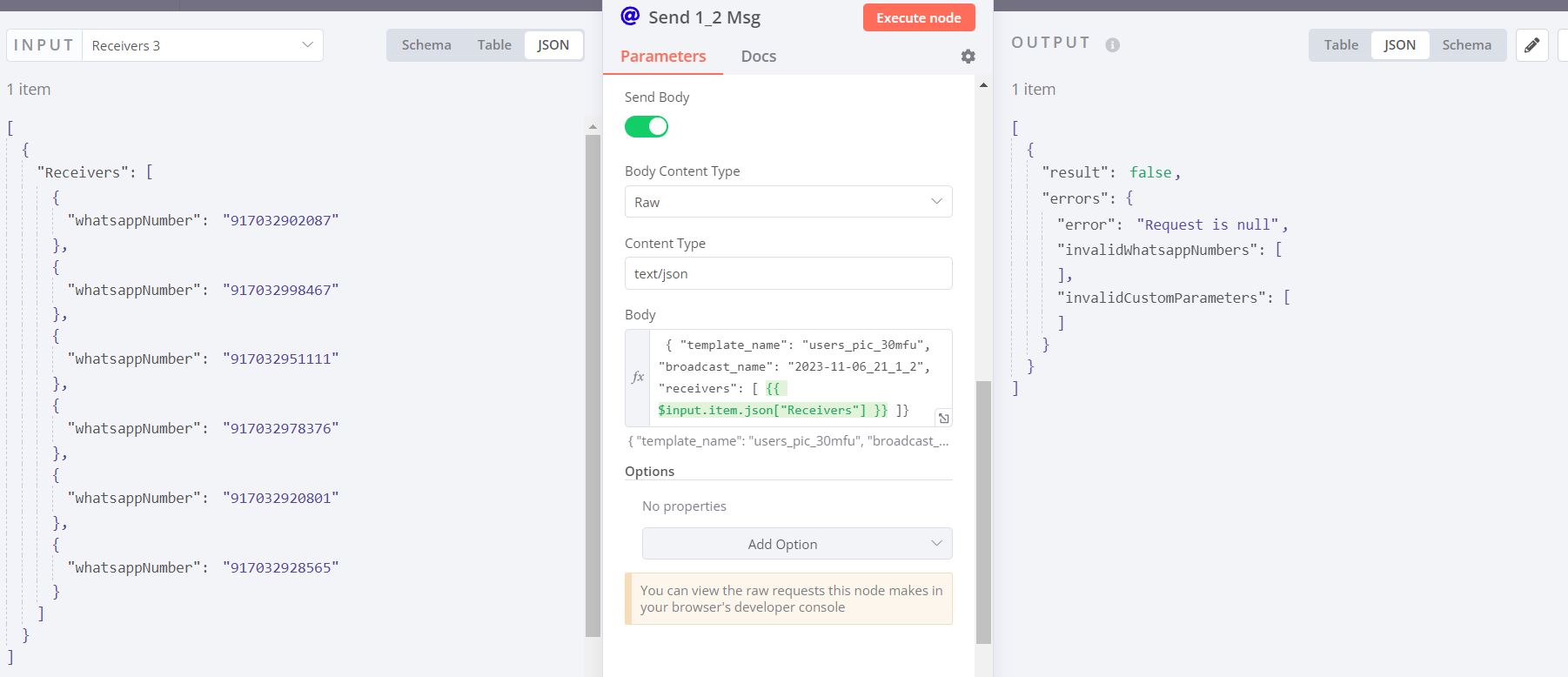This screenshot has width=1568, height=677.
Task: Open Body Content Type Raw dropdown
Action: tap(787, 202)
